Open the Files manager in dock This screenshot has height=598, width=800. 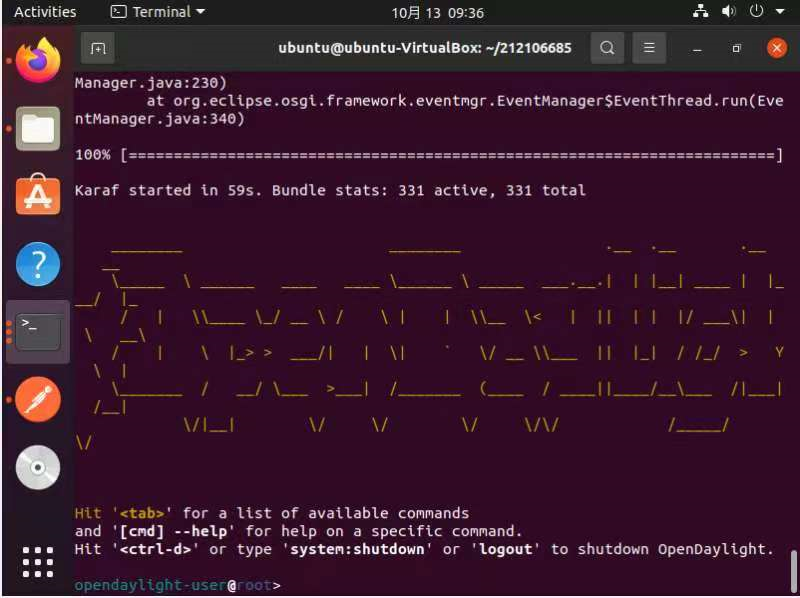tap(38, 129)
